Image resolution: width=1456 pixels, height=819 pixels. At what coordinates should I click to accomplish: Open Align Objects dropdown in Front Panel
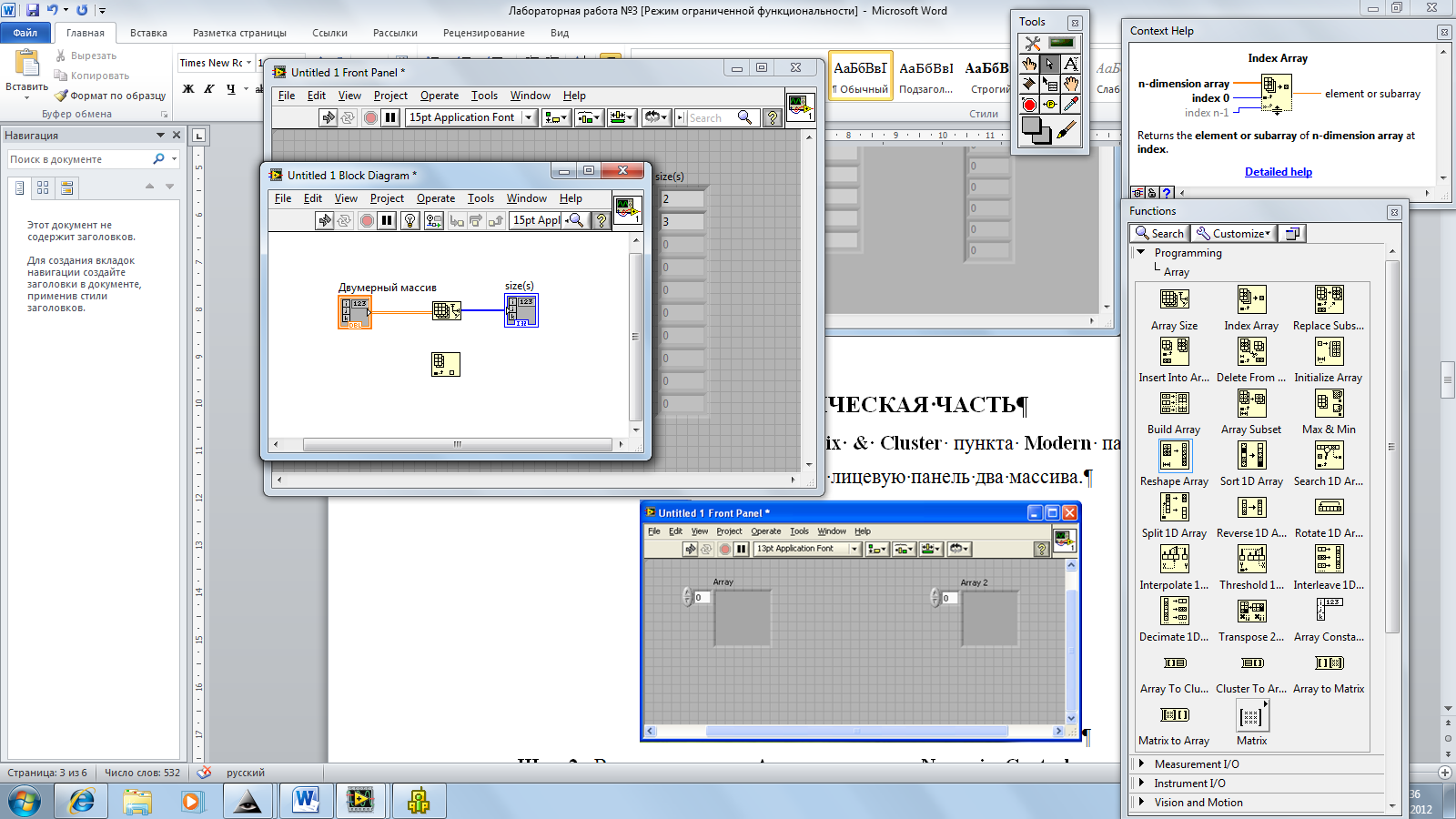(555, 117)
